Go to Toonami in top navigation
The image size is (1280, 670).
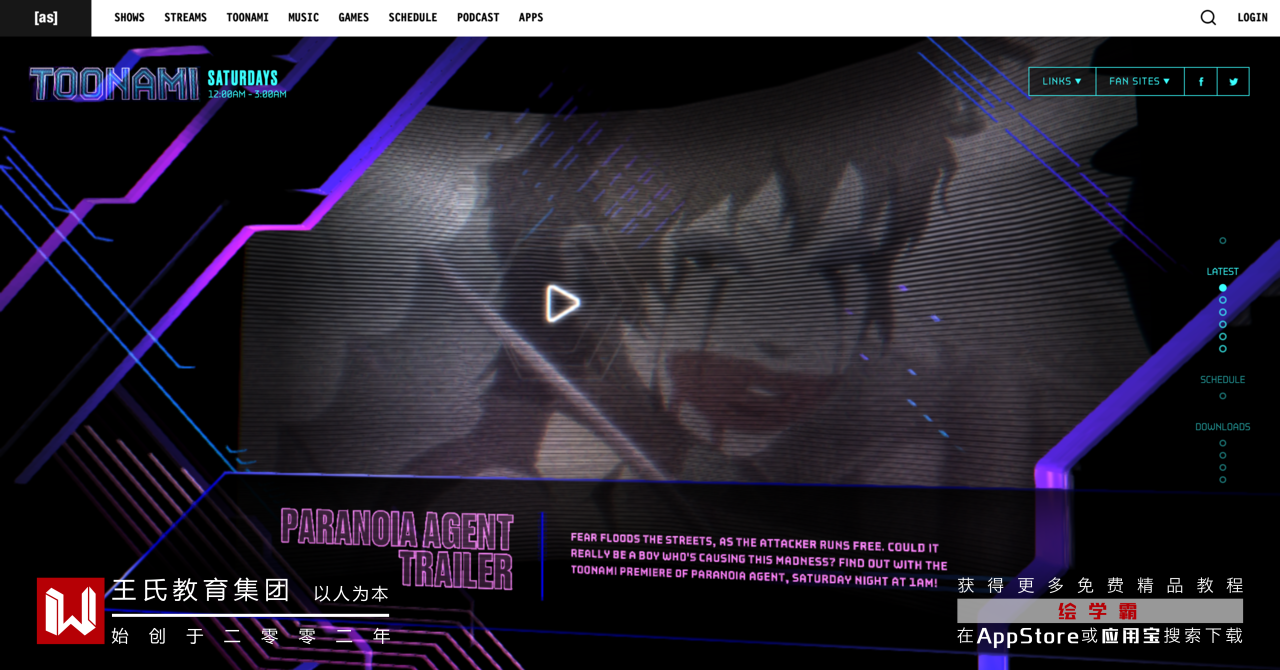[247, 18]
